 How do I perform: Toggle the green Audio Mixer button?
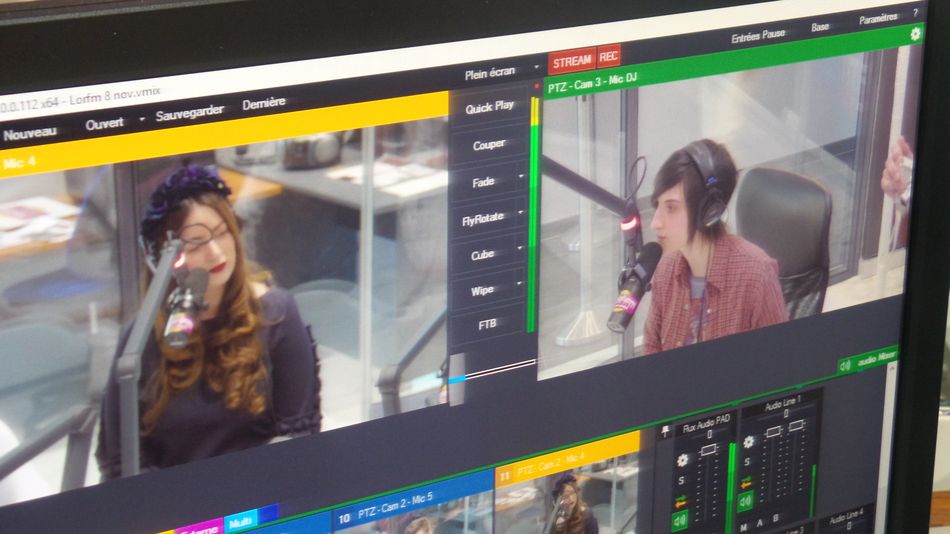point(867,360)
